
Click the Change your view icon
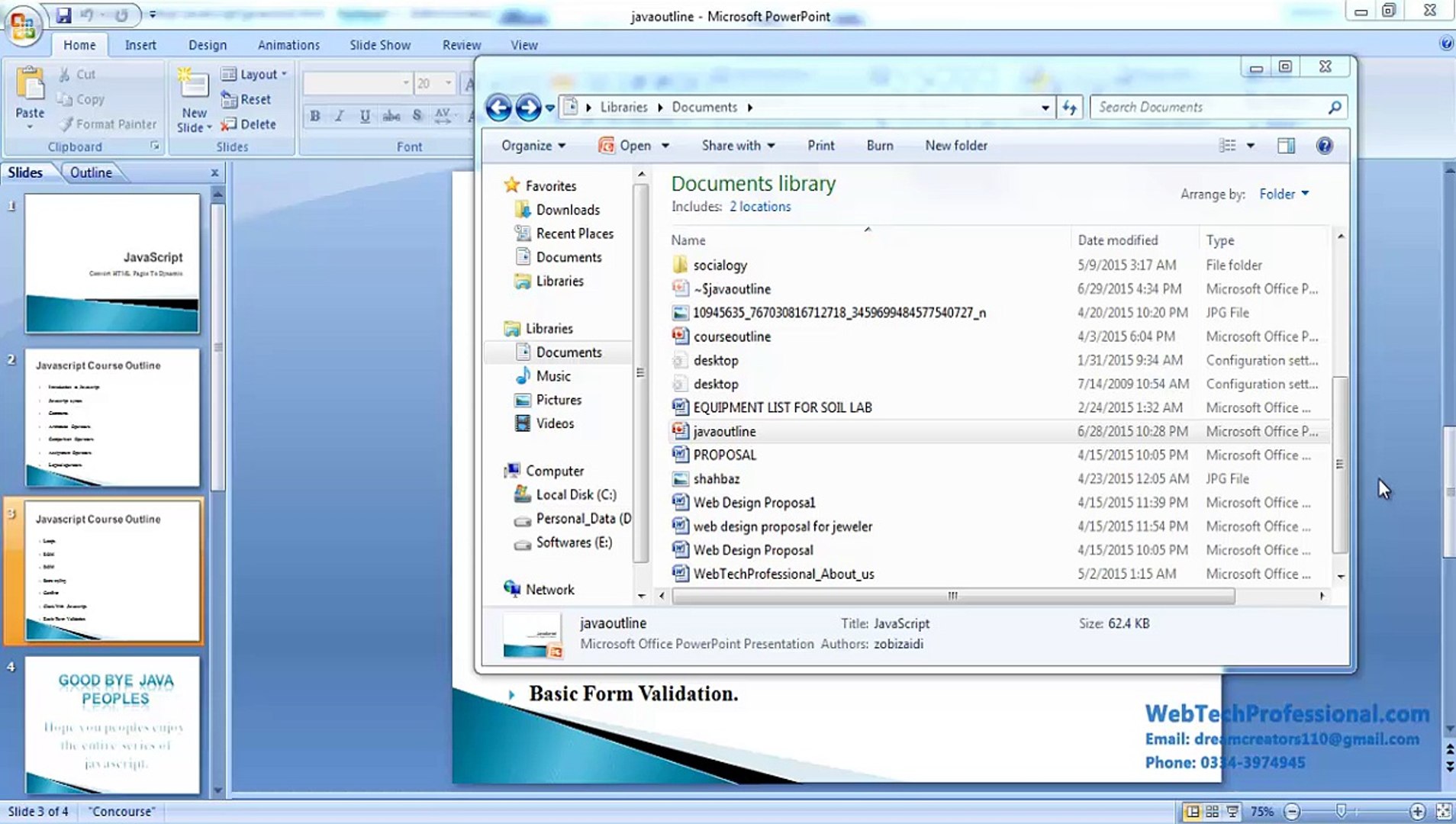(x=1227, y=145)
